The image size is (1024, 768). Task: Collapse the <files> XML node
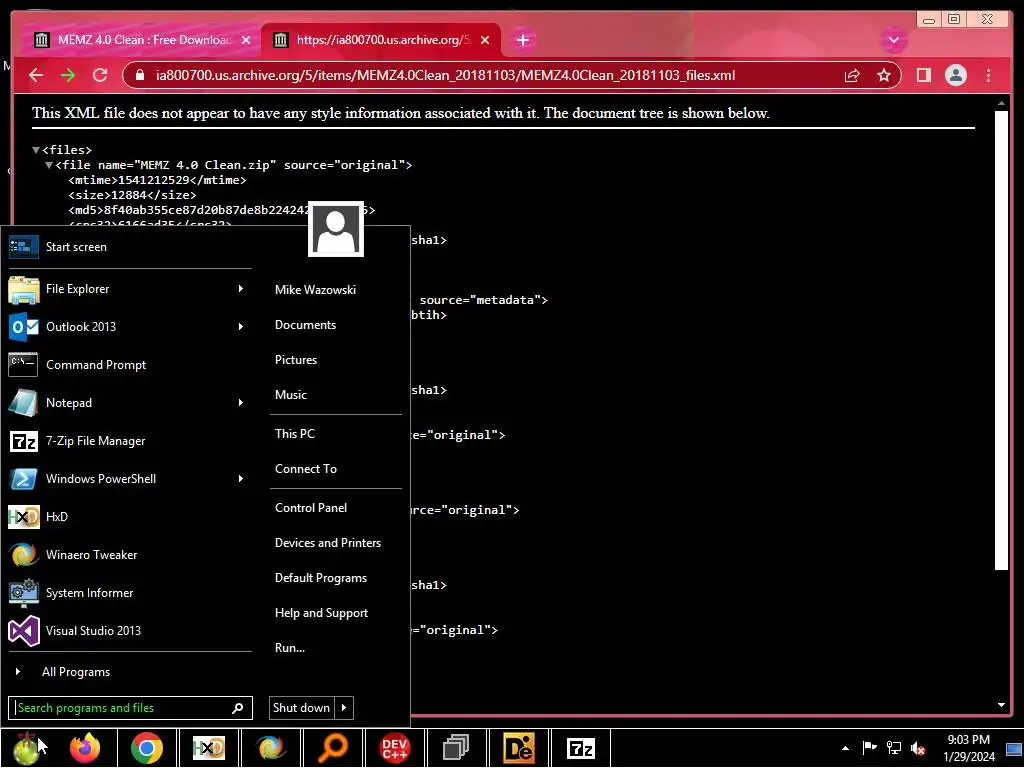(36, 150)
